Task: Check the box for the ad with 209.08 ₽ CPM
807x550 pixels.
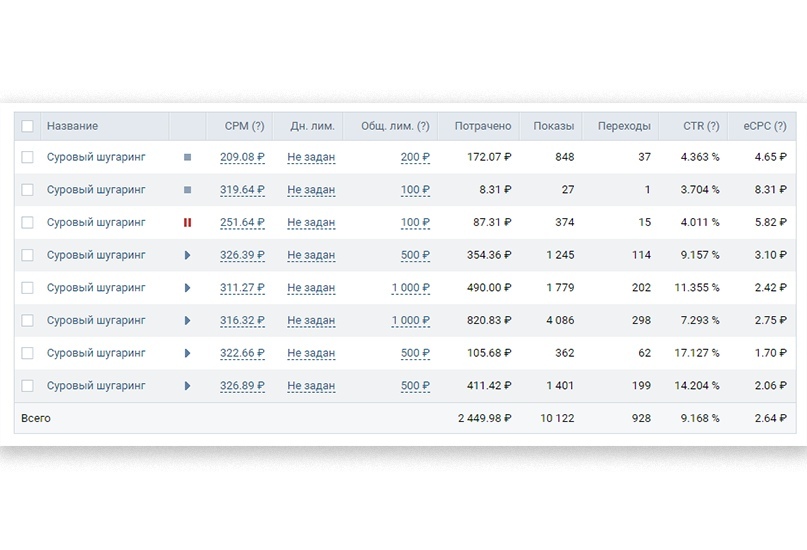Action: coord(27,157)
